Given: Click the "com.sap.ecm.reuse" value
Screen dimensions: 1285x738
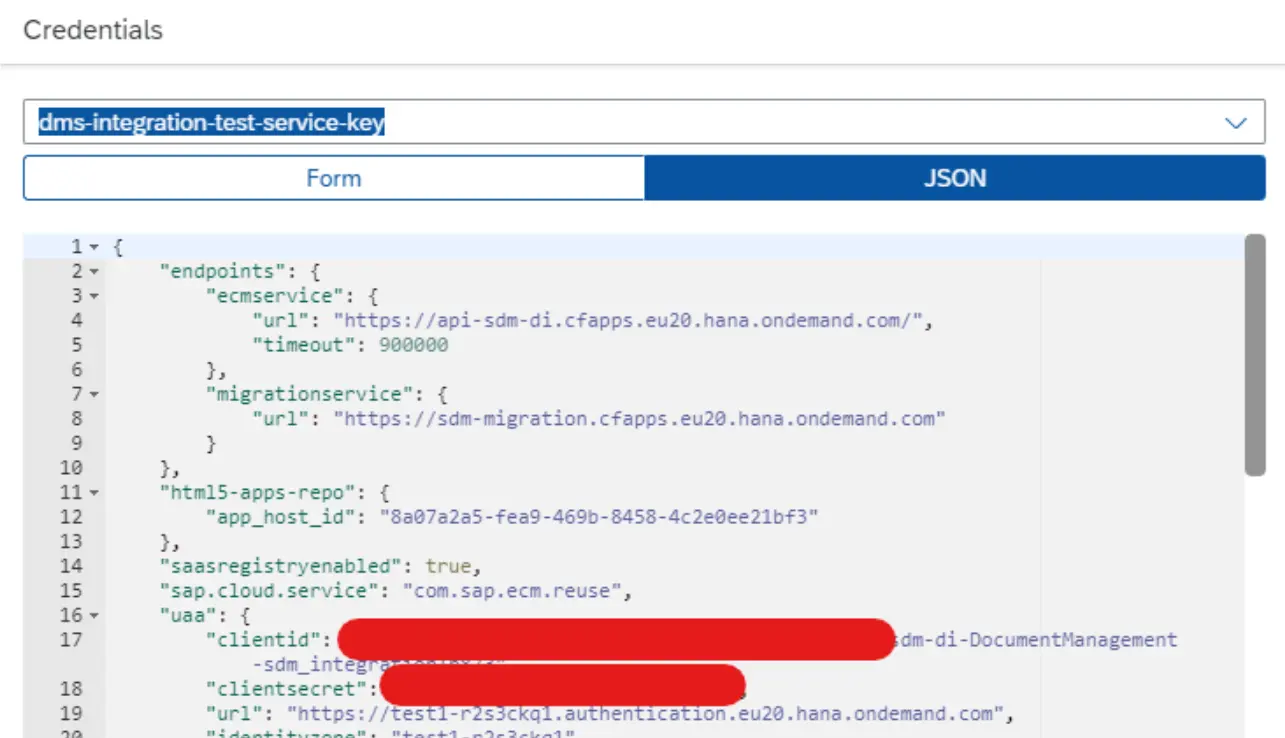Looking at the screenshot, I should (512, 590).
